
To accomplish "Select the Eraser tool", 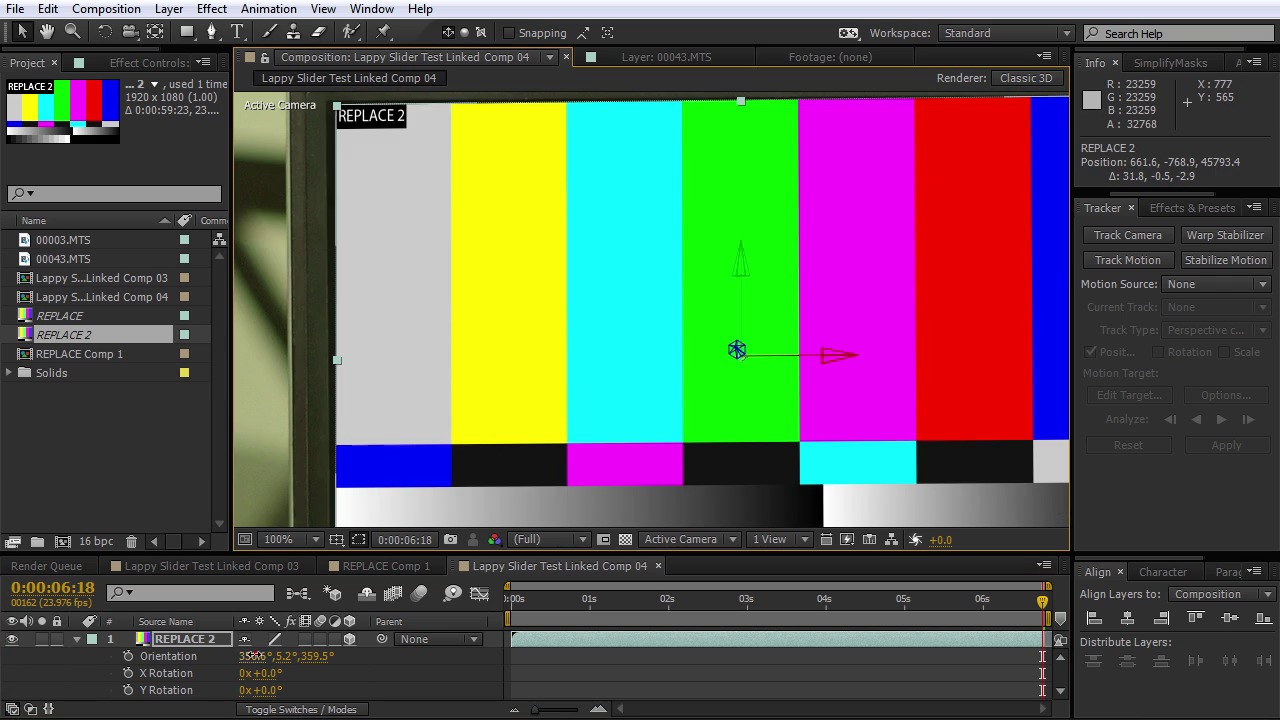I will pos(319,32).
